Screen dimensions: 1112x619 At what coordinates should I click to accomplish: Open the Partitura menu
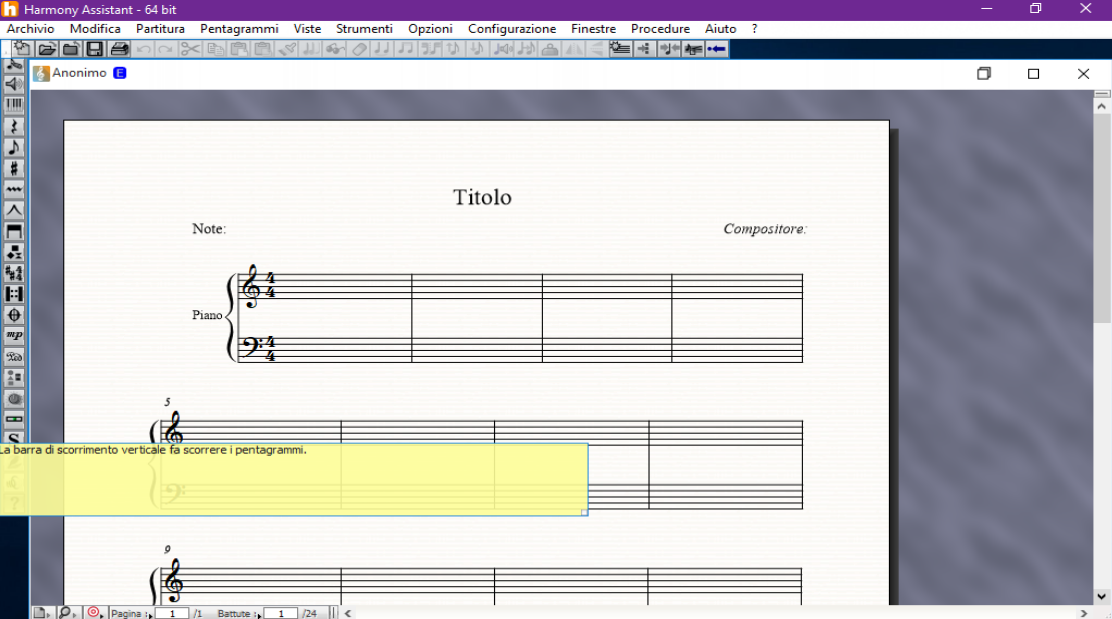(160, 29)
